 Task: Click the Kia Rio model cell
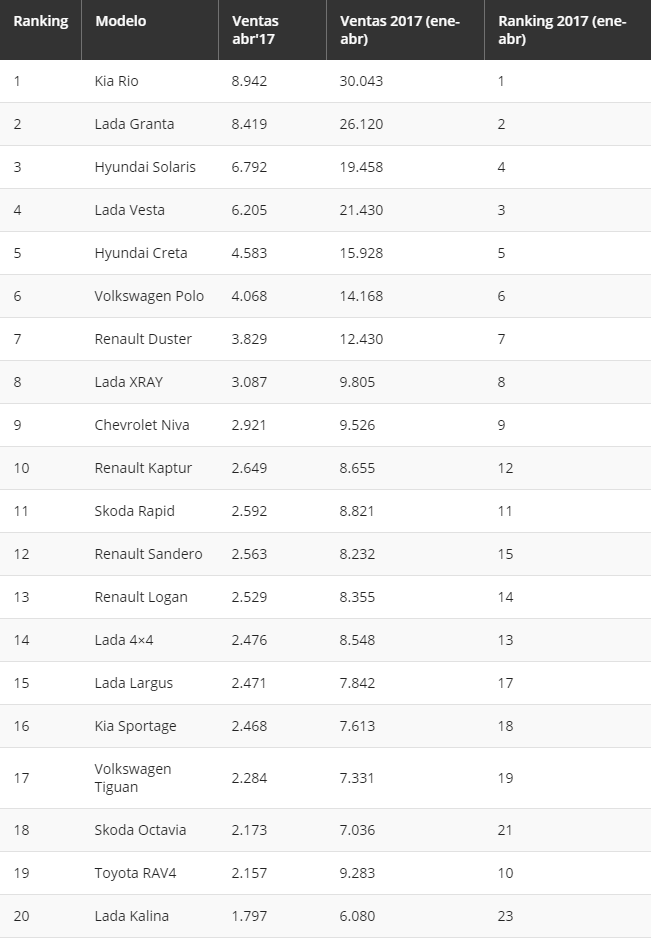pyautogui.click(x=116, y=81)
